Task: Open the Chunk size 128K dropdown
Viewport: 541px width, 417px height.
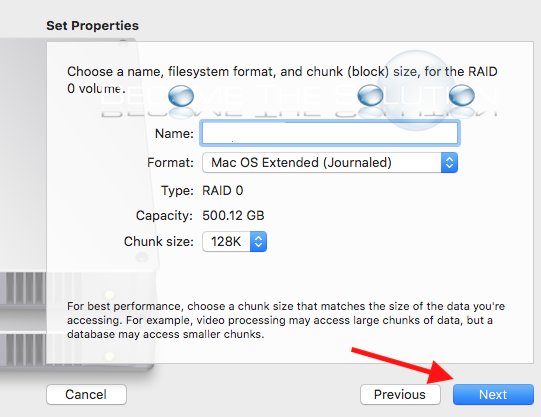Action: [234, 241]
